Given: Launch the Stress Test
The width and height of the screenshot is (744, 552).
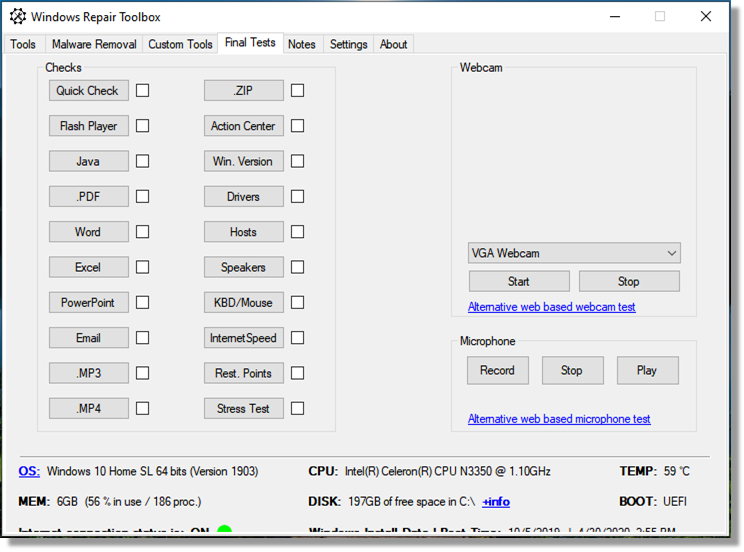Looking at the screenshot, I should click(x=244, y=408).
